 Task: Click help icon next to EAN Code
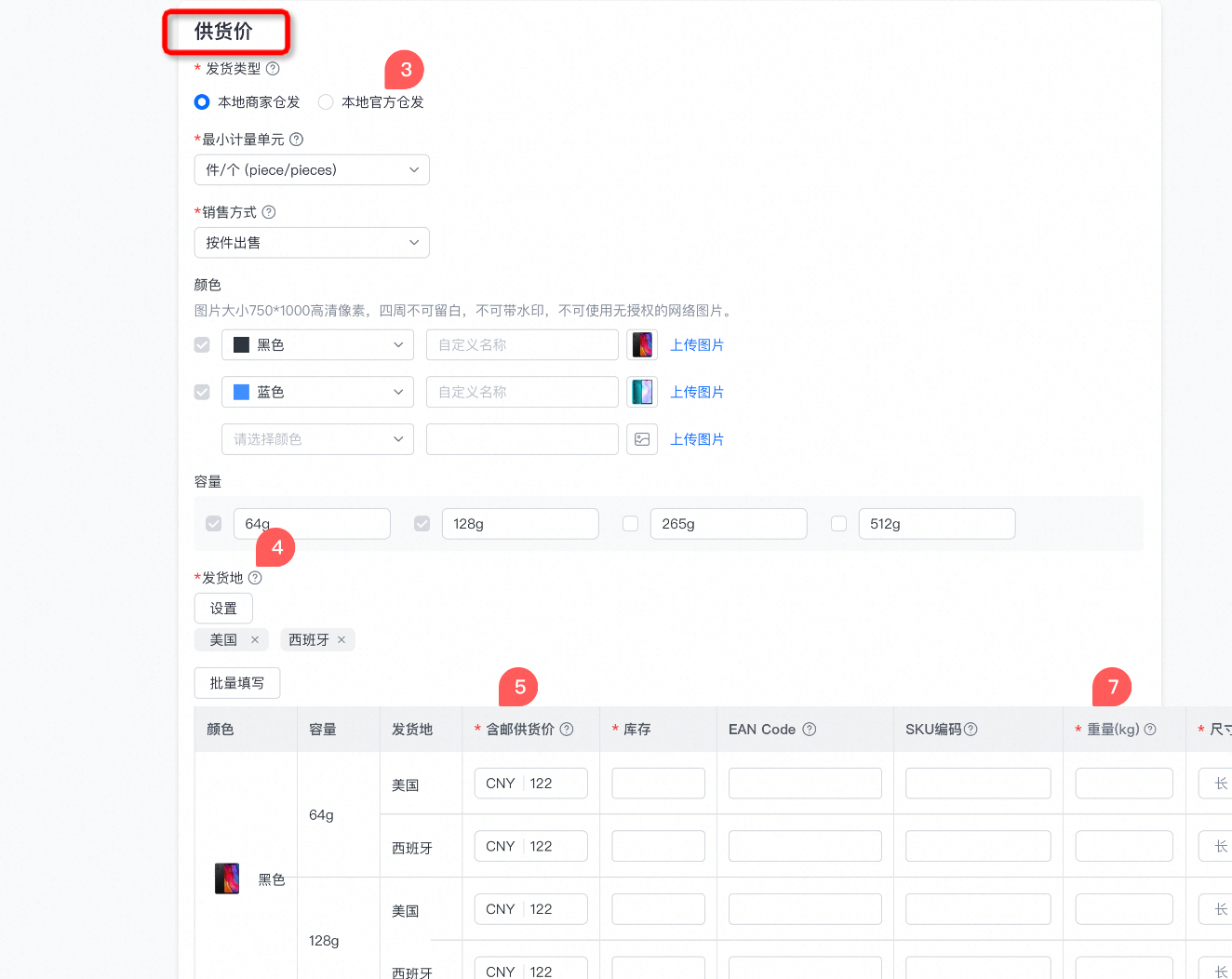(810, 730)
